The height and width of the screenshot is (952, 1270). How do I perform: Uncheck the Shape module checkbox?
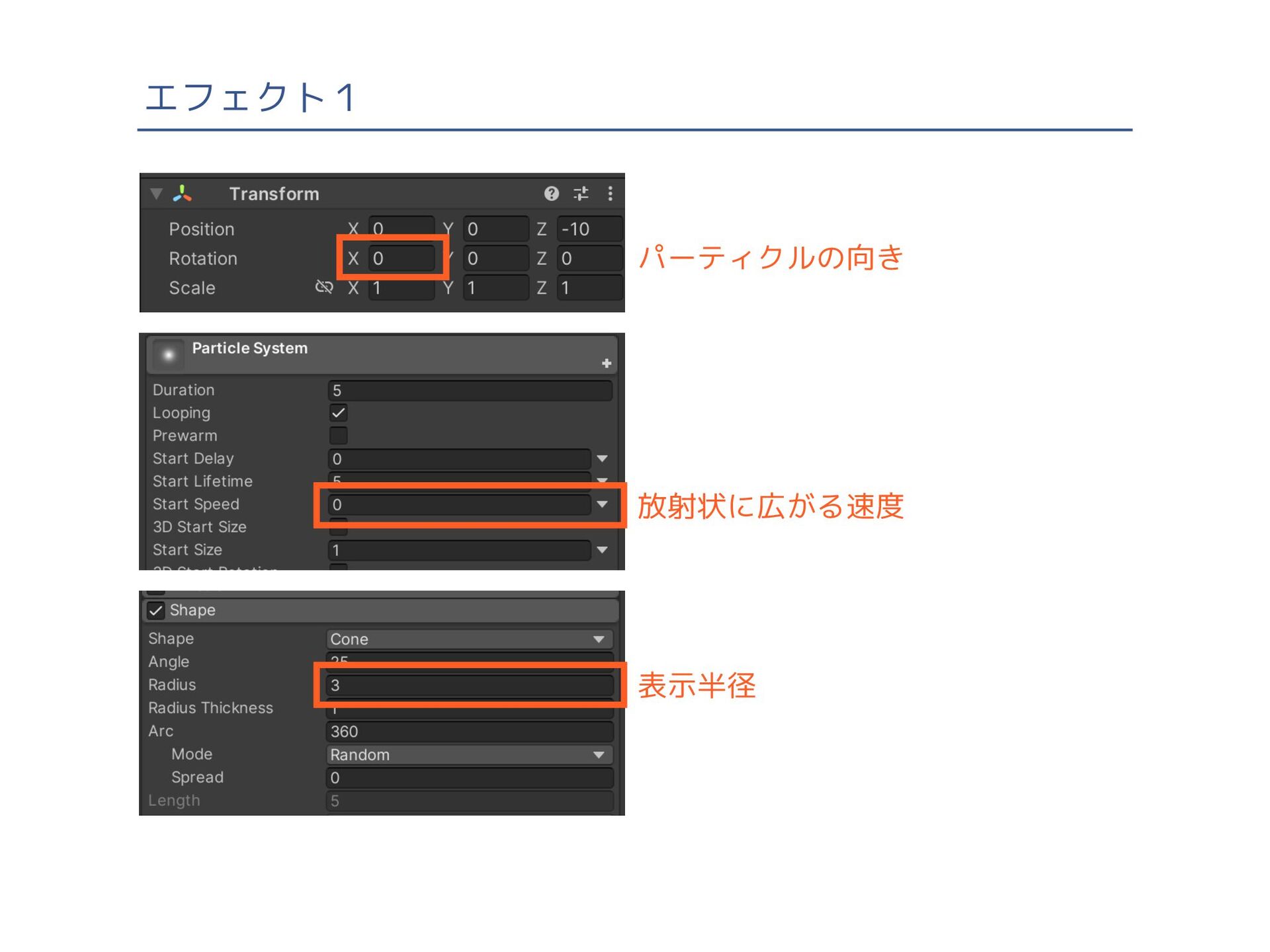coord(155,610)
